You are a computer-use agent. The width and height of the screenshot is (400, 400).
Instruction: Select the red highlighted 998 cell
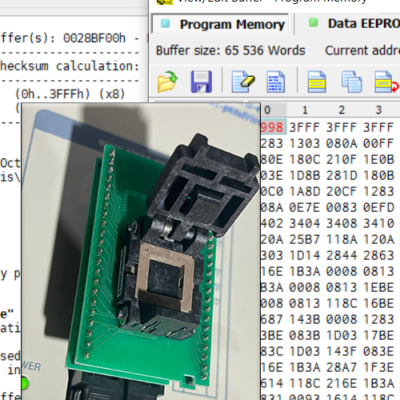pyautogui.click(x=273, y=127)
